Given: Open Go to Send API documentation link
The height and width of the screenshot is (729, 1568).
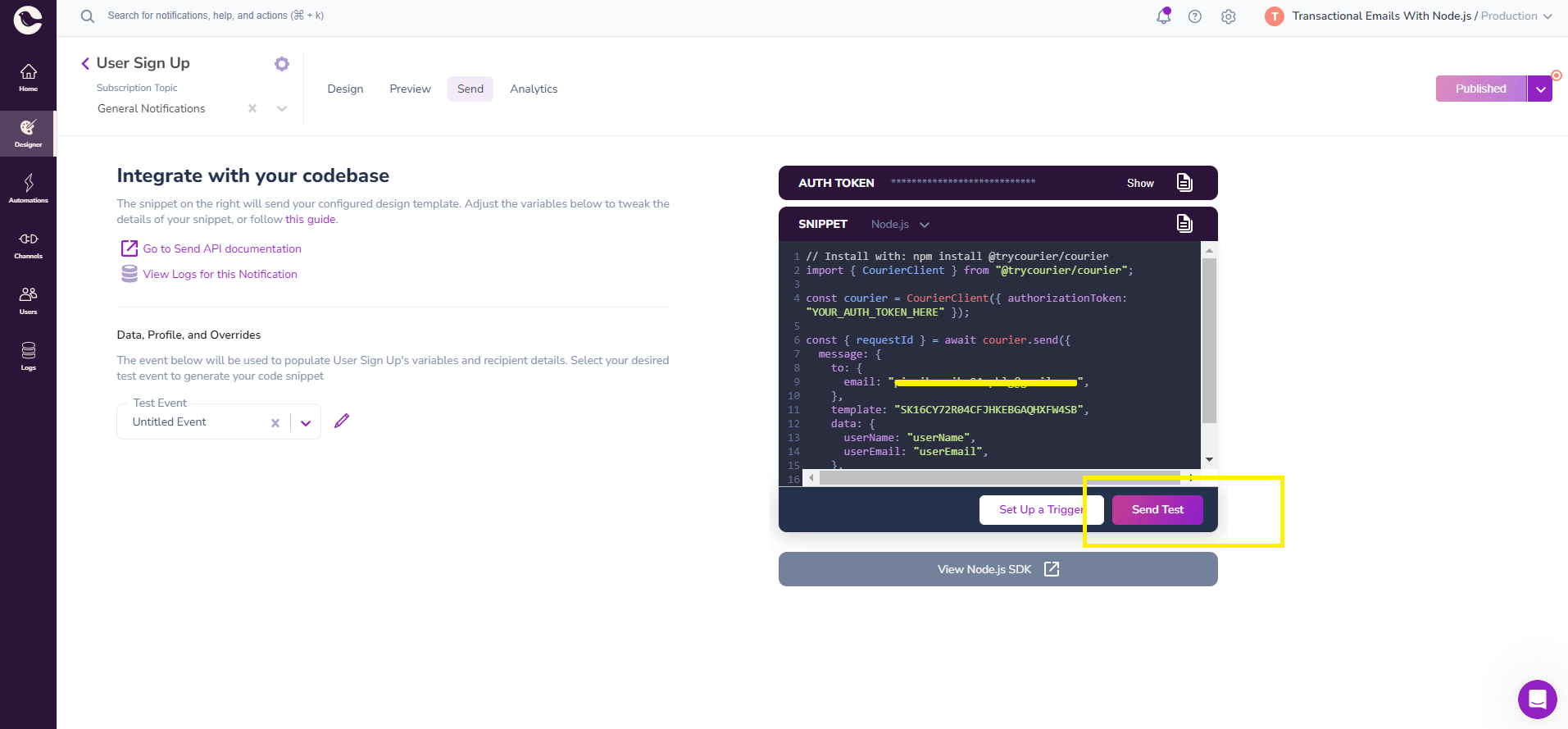Looking at the screenshot, I should (x=222, y=248).
